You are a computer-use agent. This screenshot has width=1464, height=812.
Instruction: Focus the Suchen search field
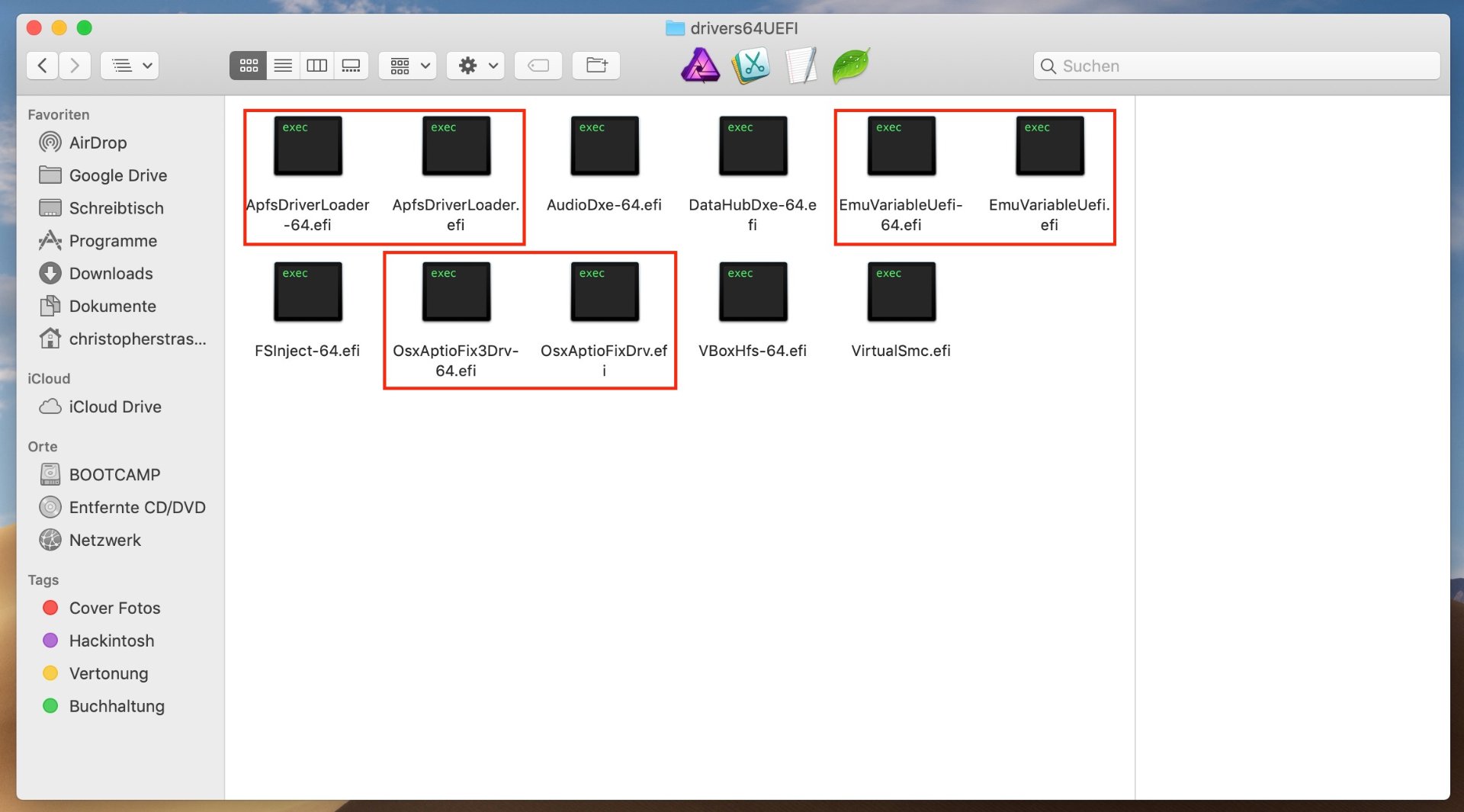1237,66
